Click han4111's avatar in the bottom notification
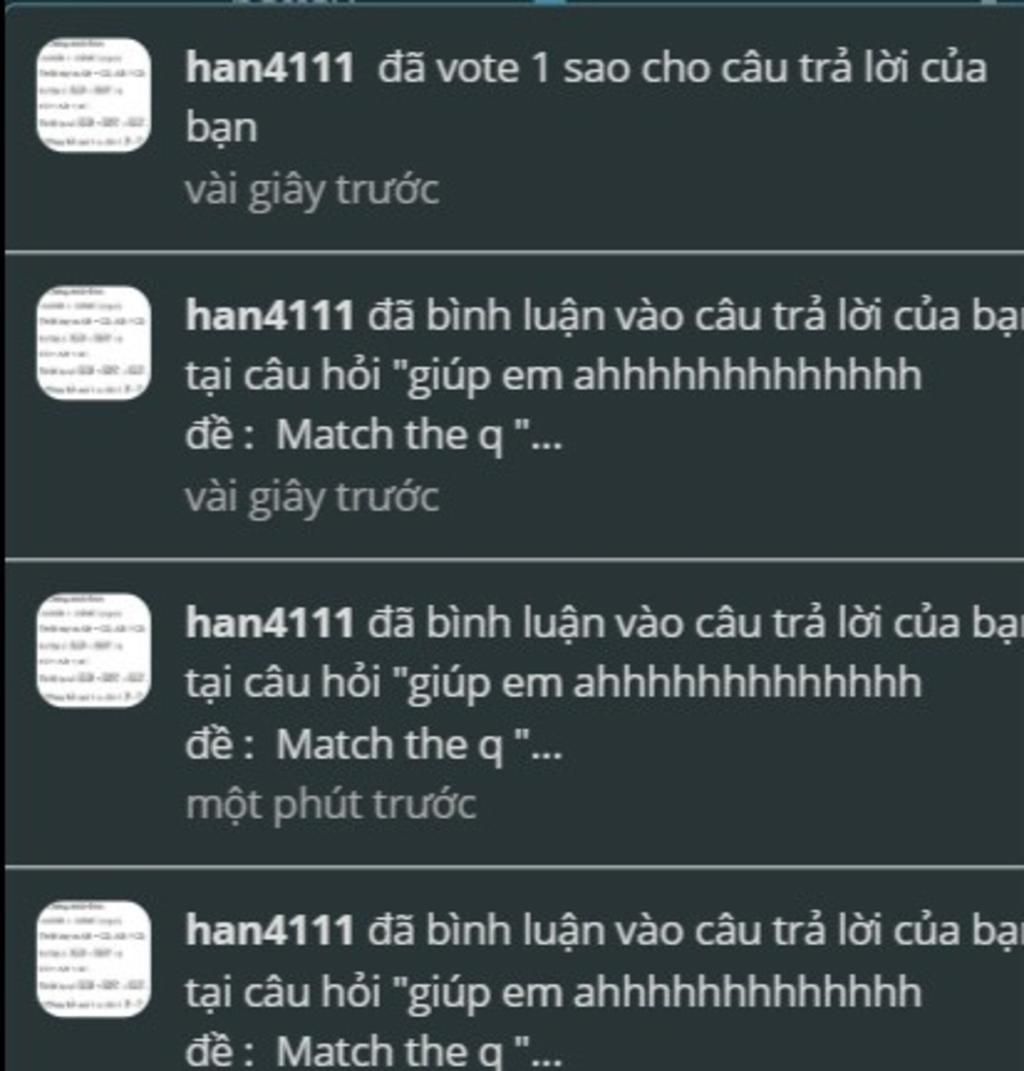Screen dimensions: 1024x1071 coord(94,959)
